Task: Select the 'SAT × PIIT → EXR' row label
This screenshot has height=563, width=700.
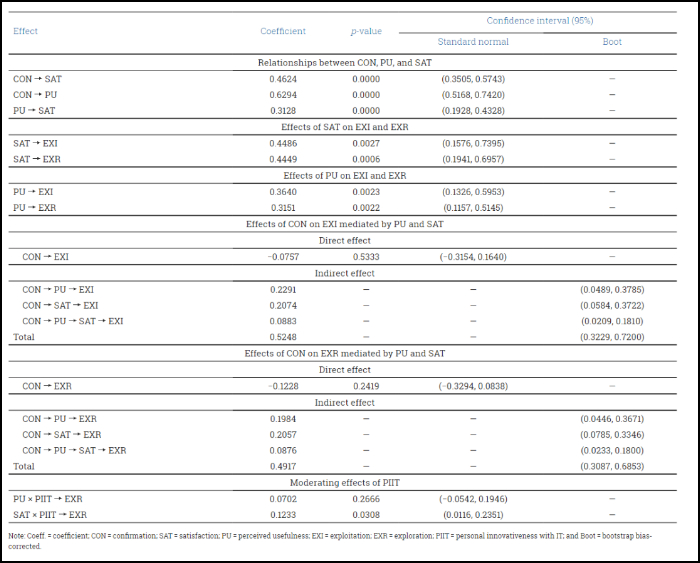Action: (x=50, y=515)
